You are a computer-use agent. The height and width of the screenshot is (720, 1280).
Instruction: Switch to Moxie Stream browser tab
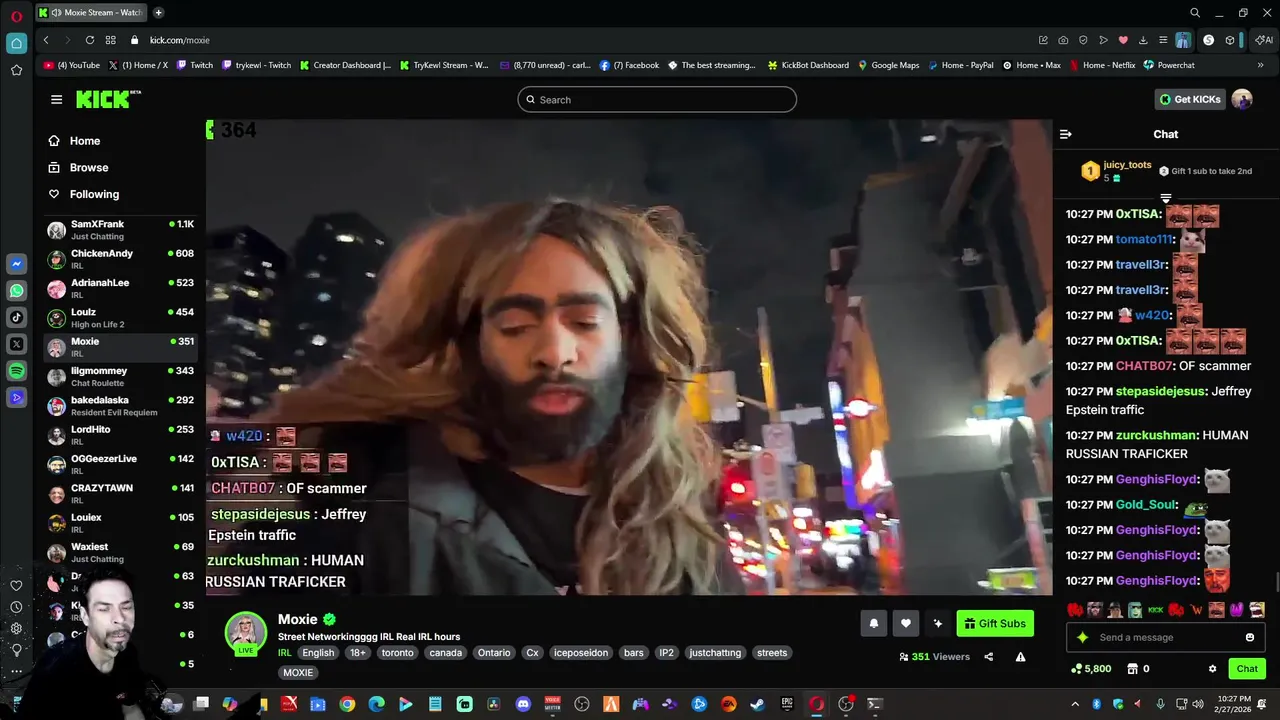pos(90,13)
